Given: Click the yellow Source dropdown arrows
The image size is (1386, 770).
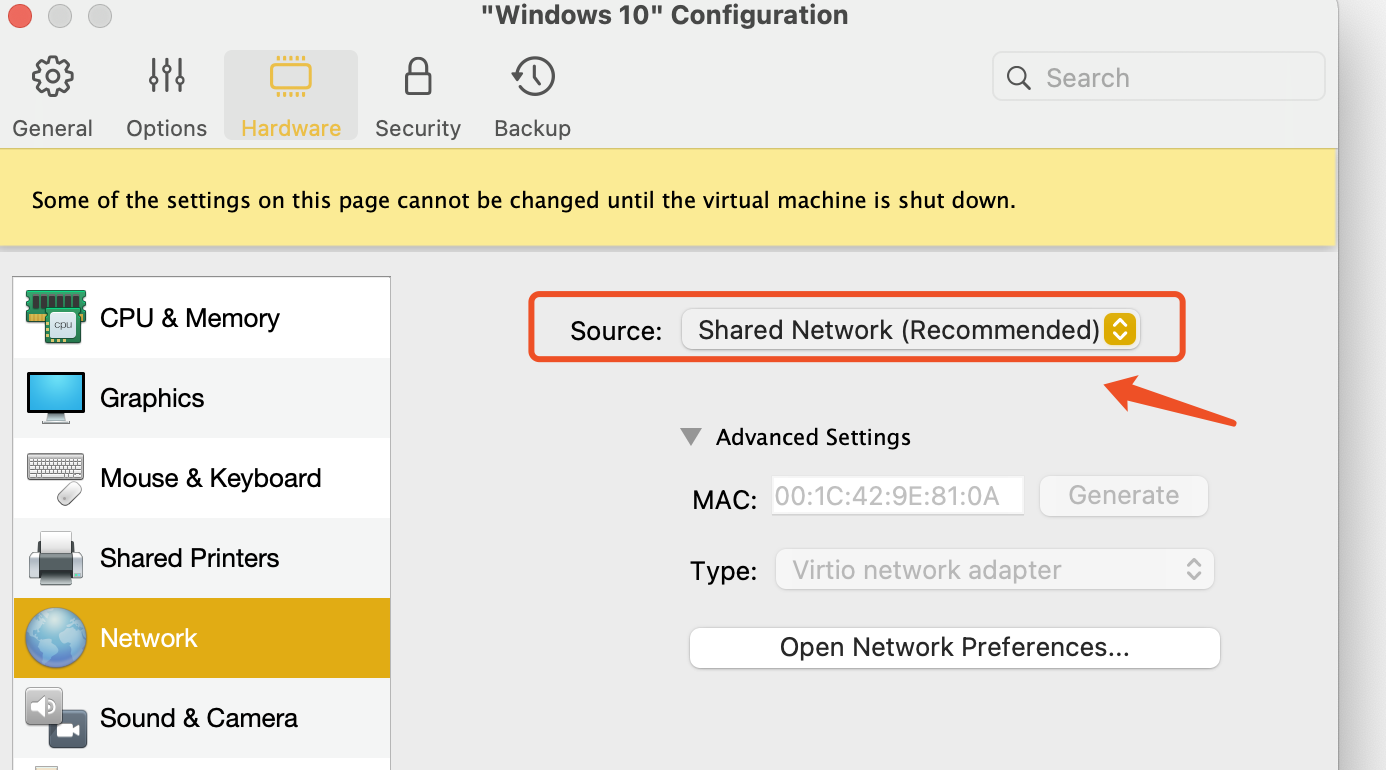Looking at the screenshot, I should point(1121,330).
